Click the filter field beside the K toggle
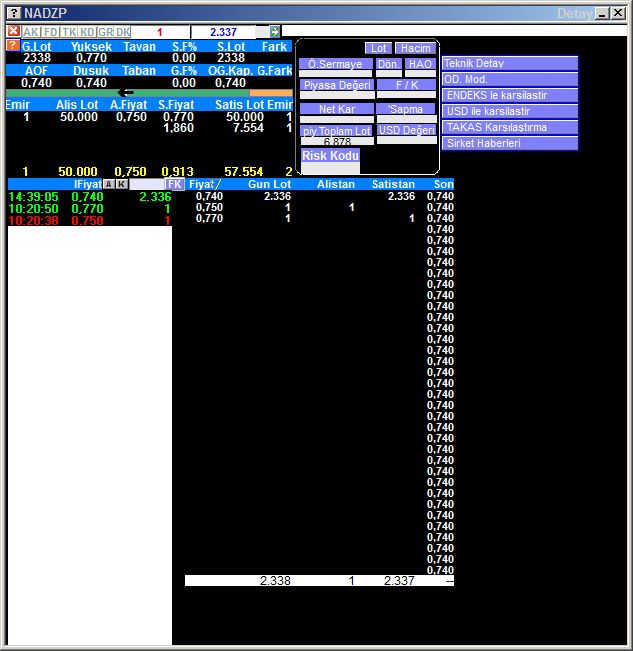The width and height of the screenshot is (633, 651). coord(147,184)
